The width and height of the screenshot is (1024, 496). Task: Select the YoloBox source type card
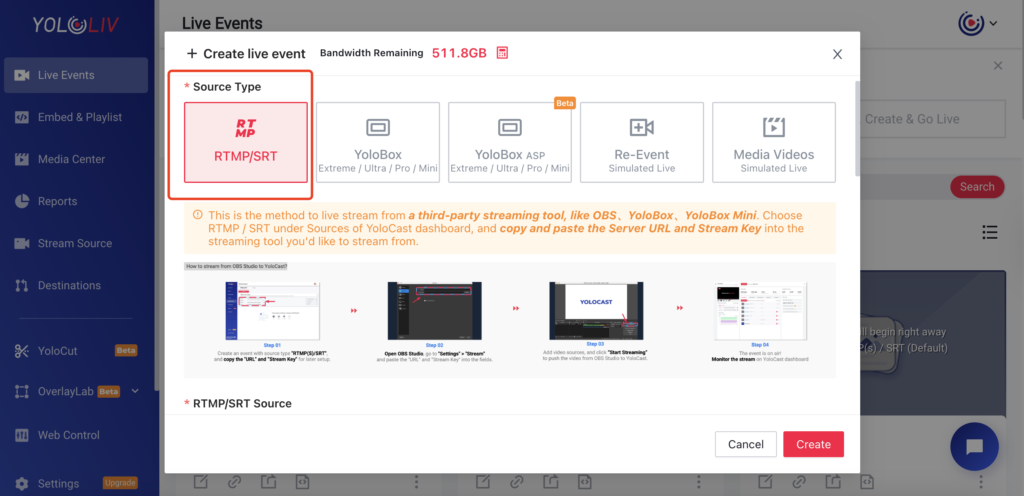377,142
